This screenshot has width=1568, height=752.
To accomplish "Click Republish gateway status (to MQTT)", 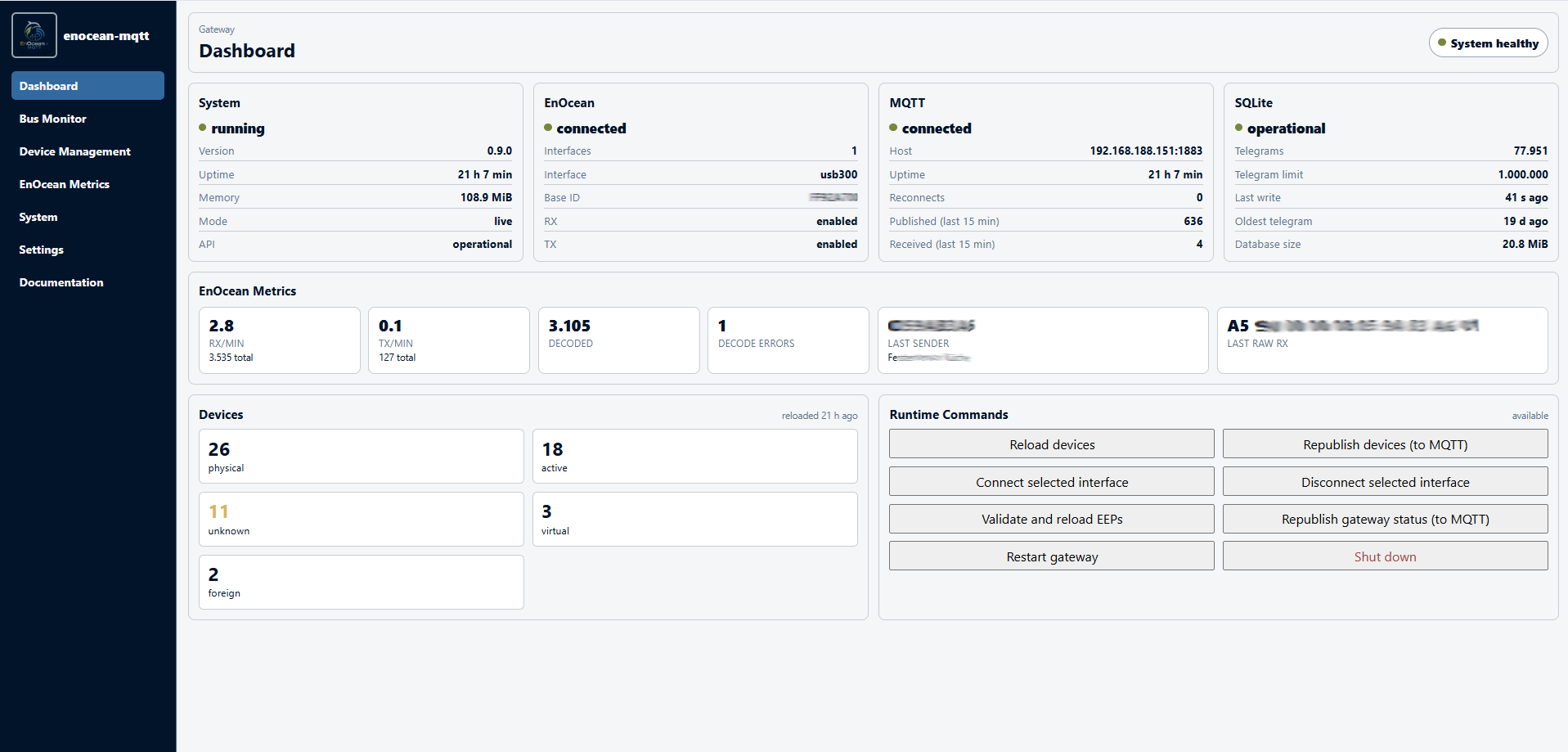I will pyautogui.click(x=1385, y=519).
